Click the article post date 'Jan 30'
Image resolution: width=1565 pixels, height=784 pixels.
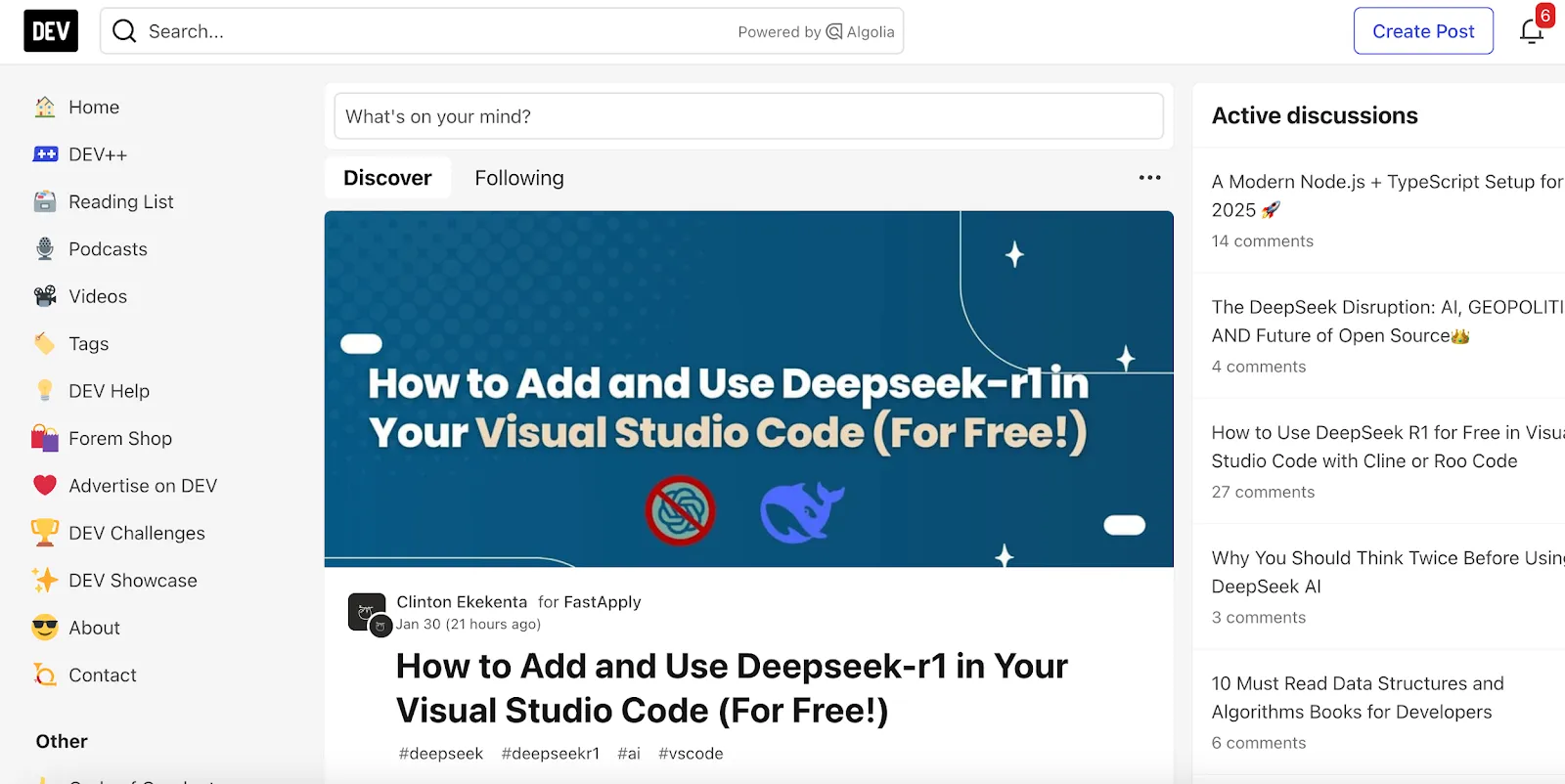click(419, 625)
